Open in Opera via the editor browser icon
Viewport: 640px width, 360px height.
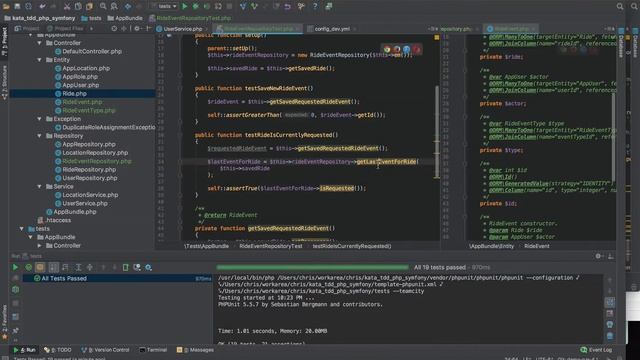[x=416, y=49]
